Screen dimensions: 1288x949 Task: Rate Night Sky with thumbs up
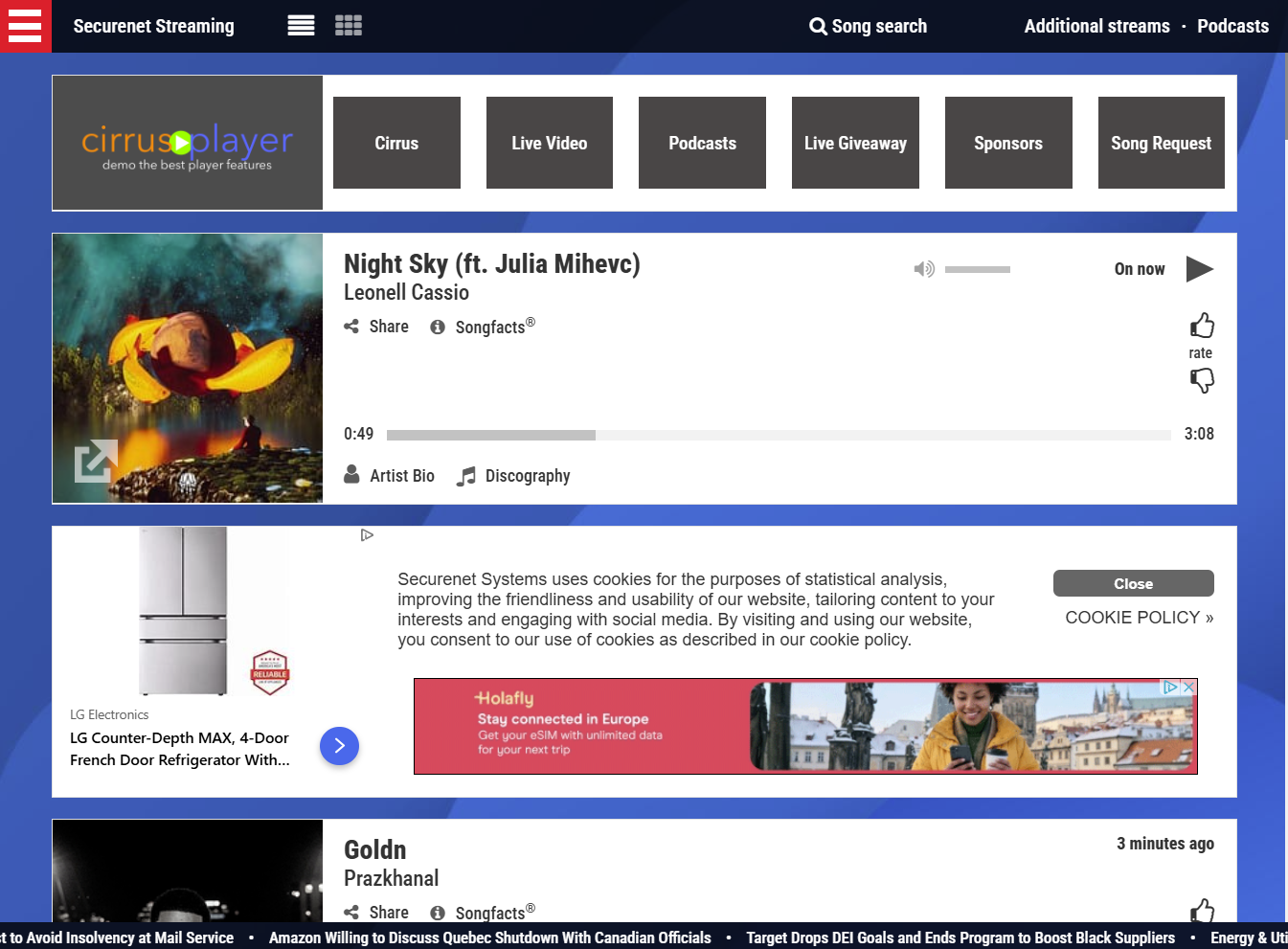[x=1202, y=326]
